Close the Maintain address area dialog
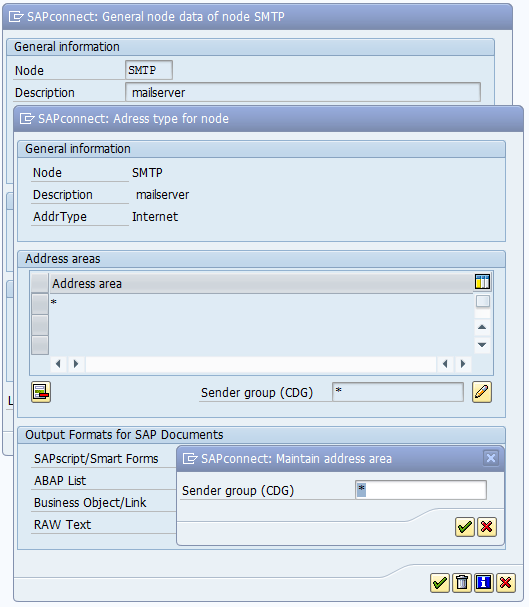This screenshot has height=607, width=529. tap(491, 458)
